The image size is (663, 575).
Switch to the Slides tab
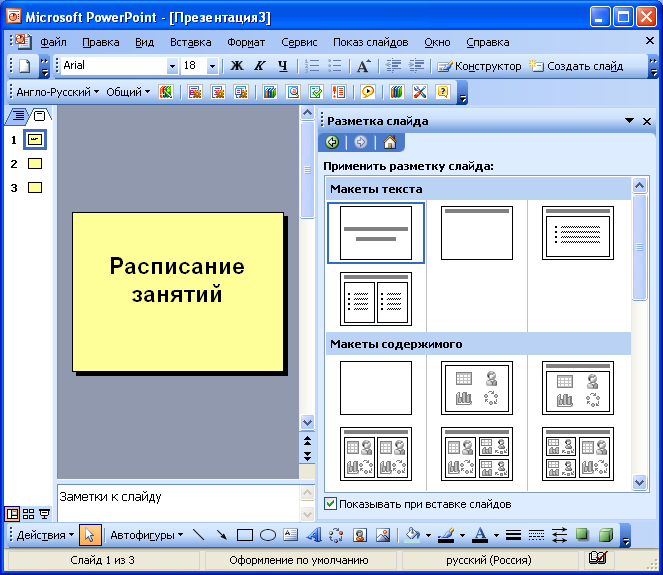(40, 115)
